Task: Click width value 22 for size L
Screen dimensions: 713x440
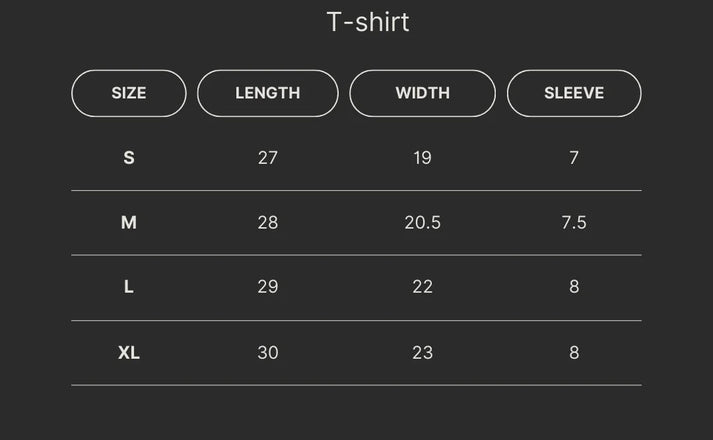Action: coord(422,287)
